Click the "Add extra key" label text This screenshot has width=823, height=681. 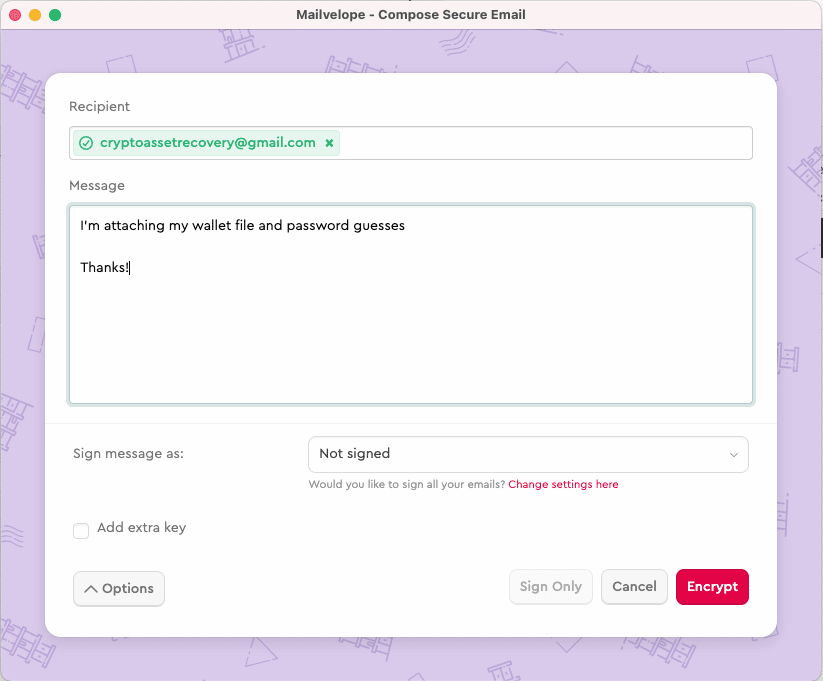141,528
